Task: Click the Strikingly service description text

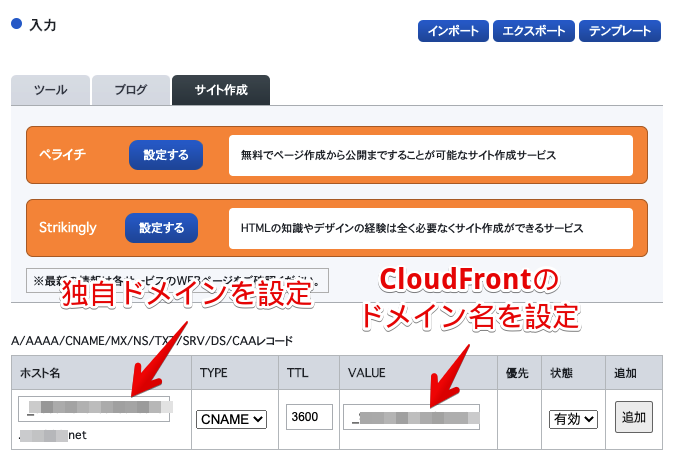Action: pos(412,228)
